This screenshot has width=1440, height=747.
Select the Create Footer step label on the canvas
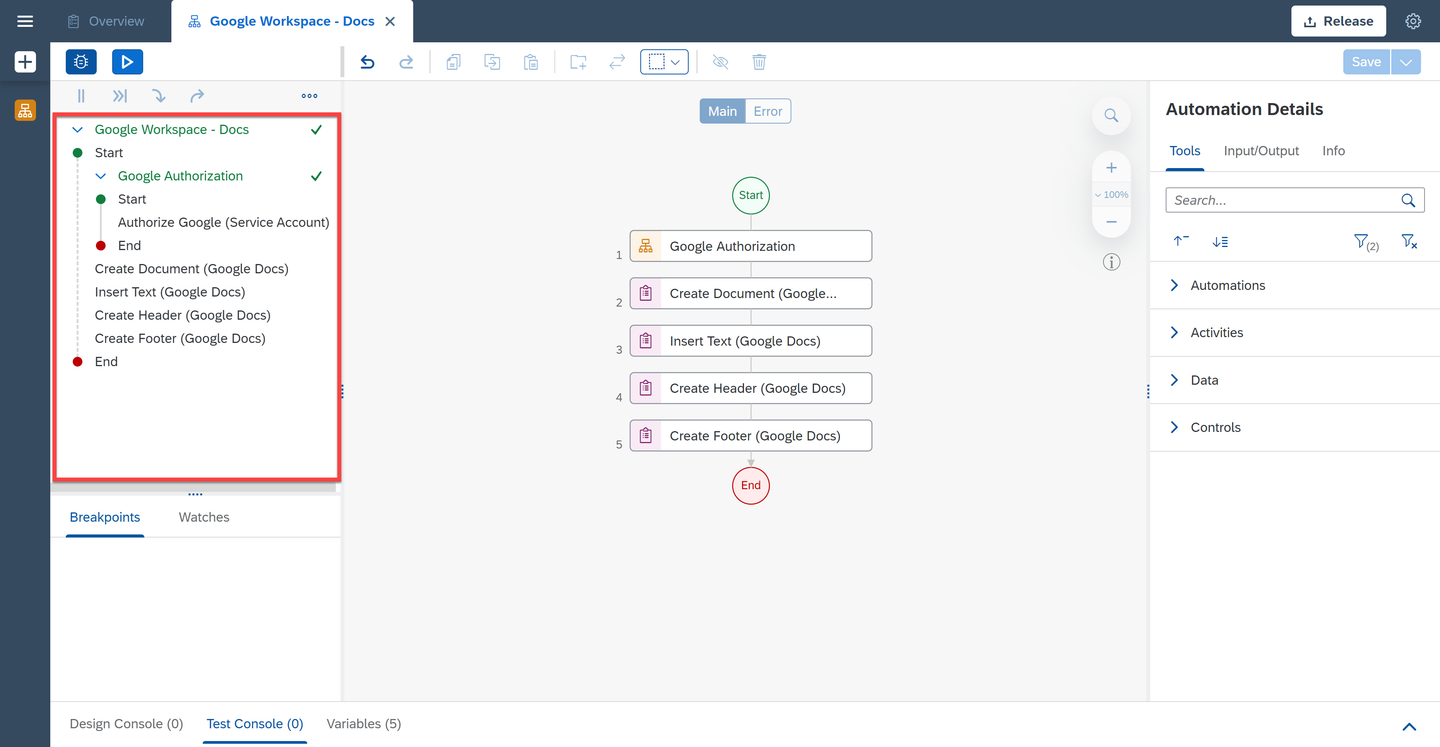pos(755,436)
